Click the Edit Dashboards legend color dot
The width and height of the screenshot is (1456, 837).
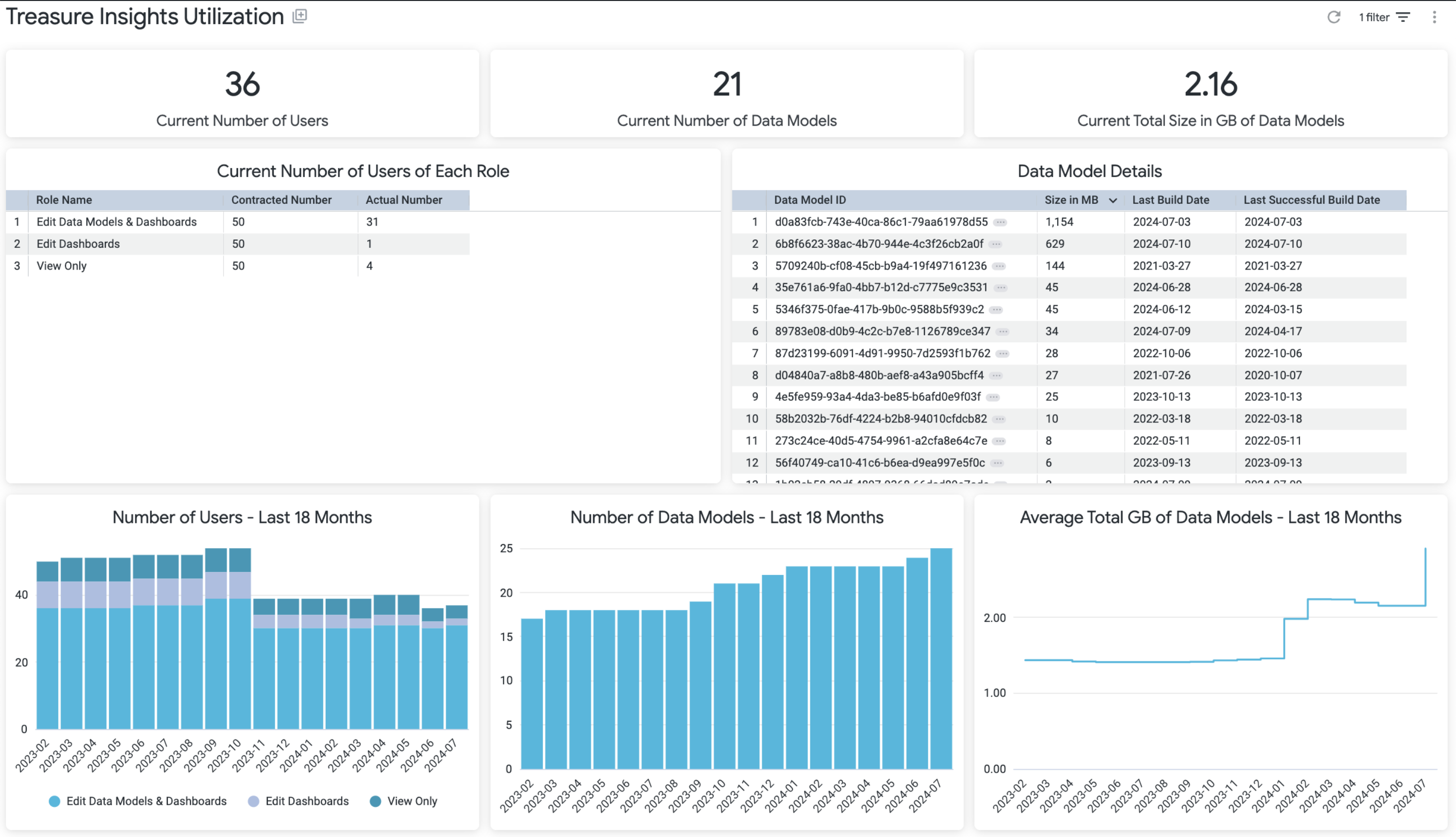[253, 801]
